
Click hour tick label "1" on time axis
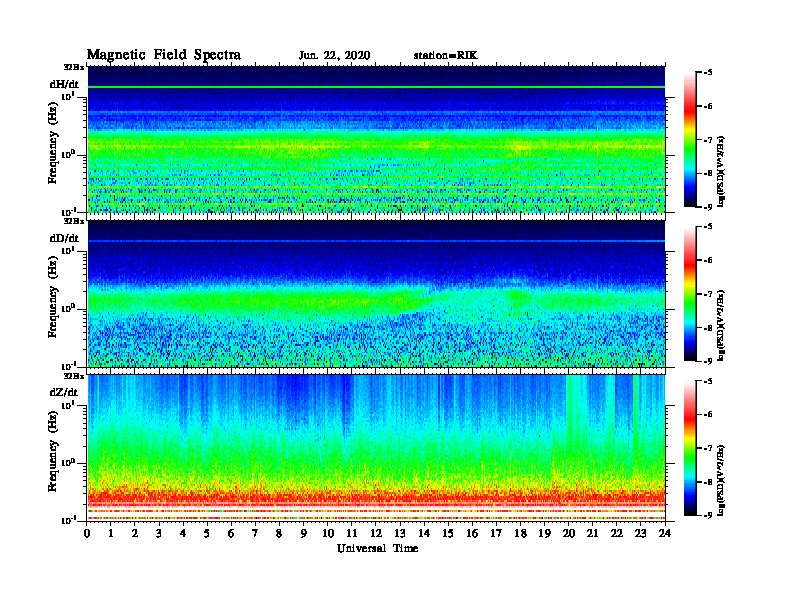coord(111,533)
